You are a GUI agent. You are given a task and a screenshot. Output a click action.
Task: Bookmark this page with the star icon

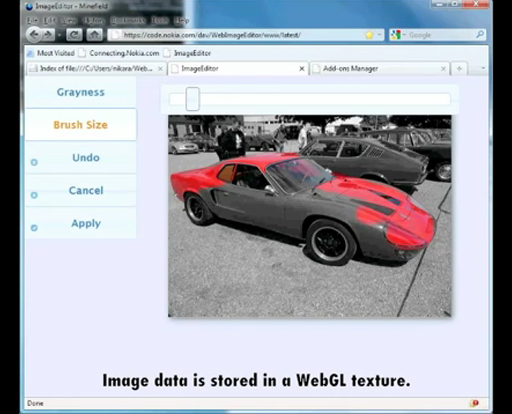[369, 35]
